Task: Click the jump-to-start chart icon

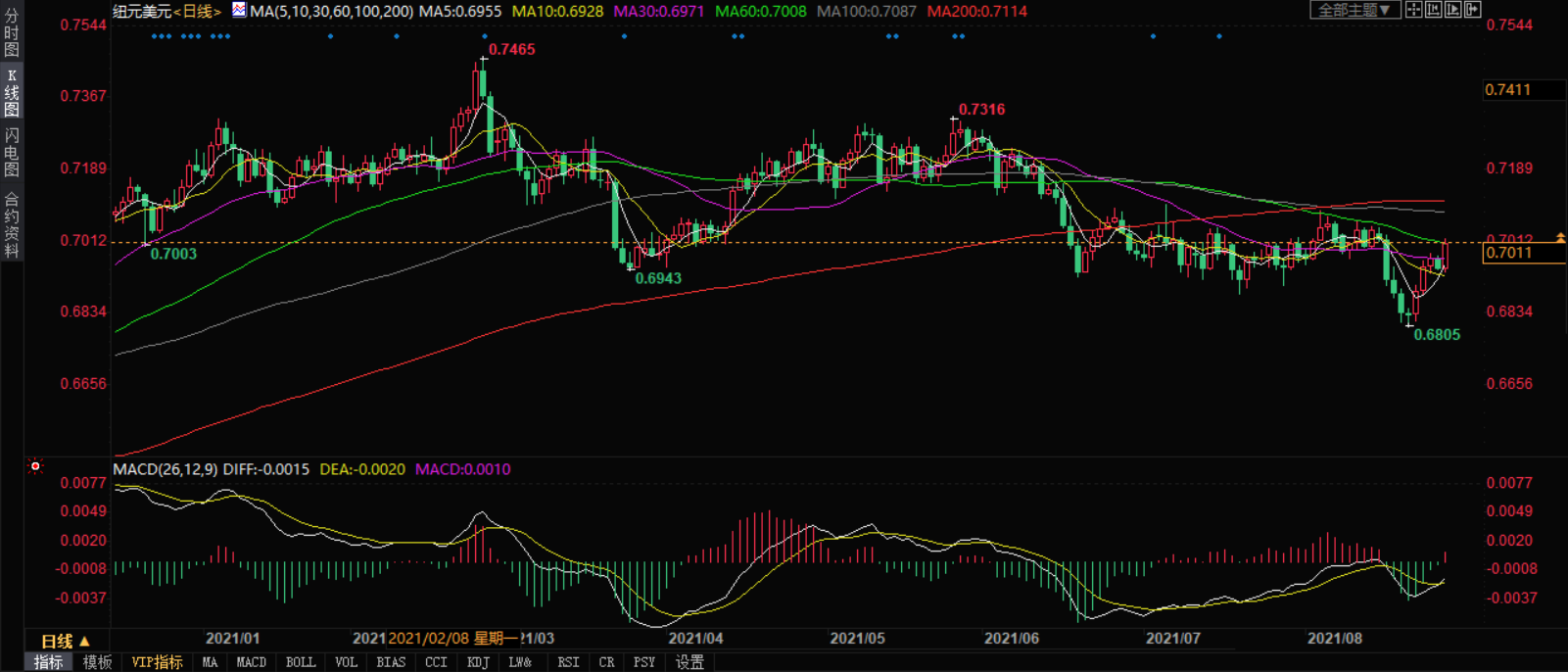Action: tap(1433, 10)
